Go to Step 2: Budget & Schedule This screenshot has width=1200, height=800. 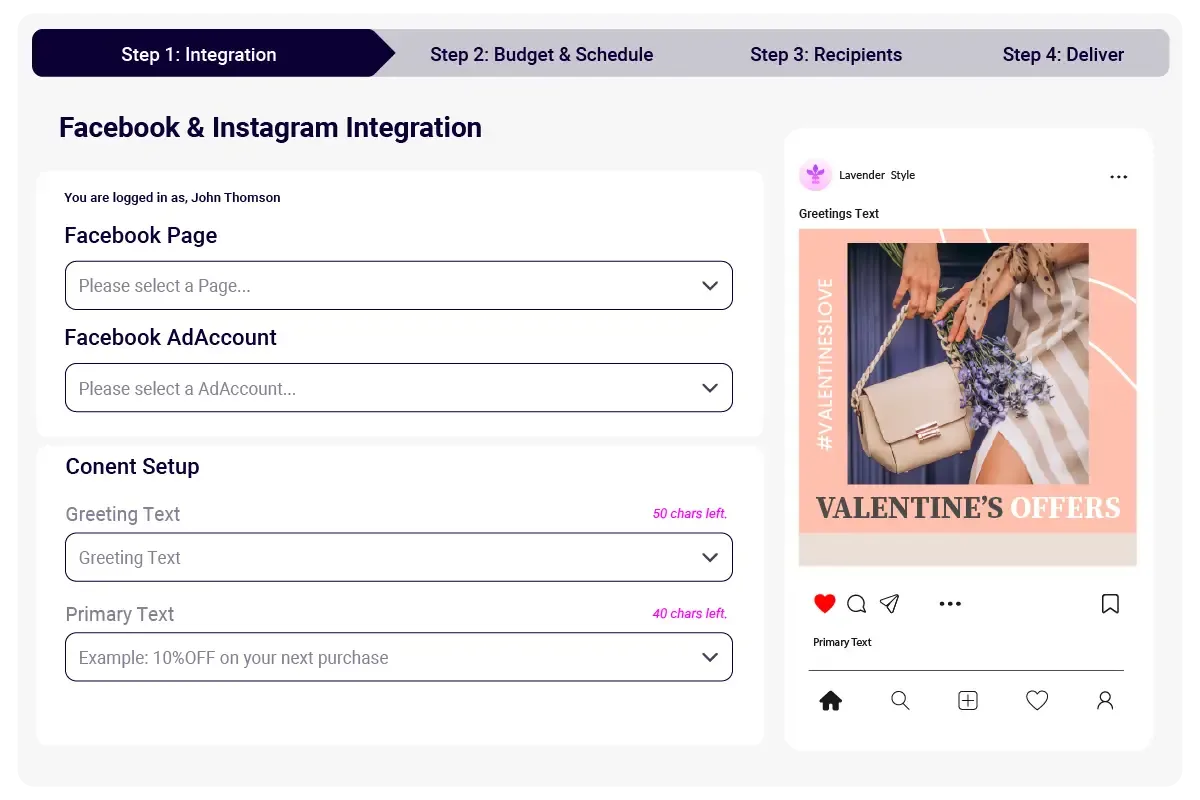(x=542, y=54)
